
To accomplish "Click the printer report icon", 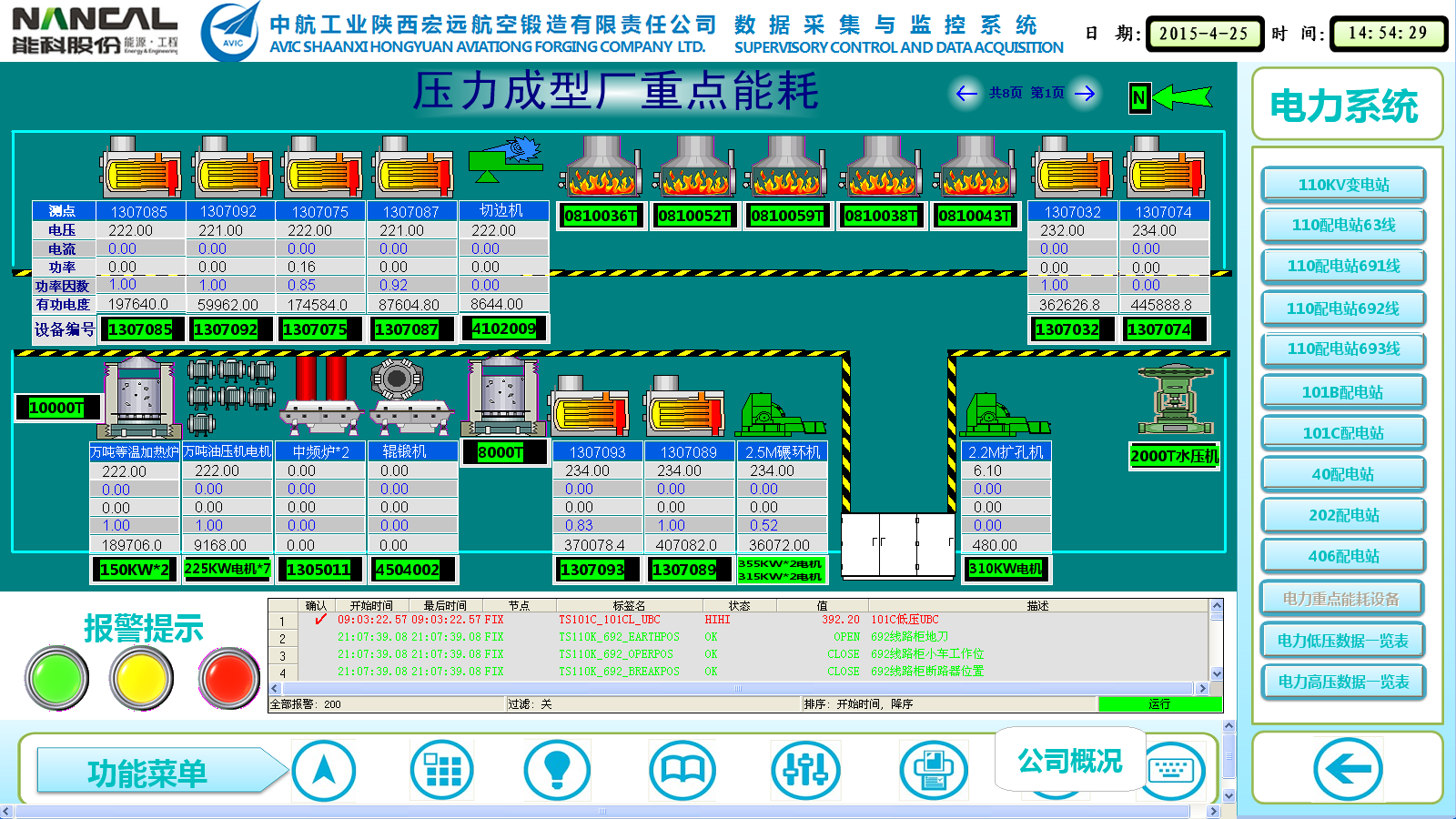I will point(933,770).
